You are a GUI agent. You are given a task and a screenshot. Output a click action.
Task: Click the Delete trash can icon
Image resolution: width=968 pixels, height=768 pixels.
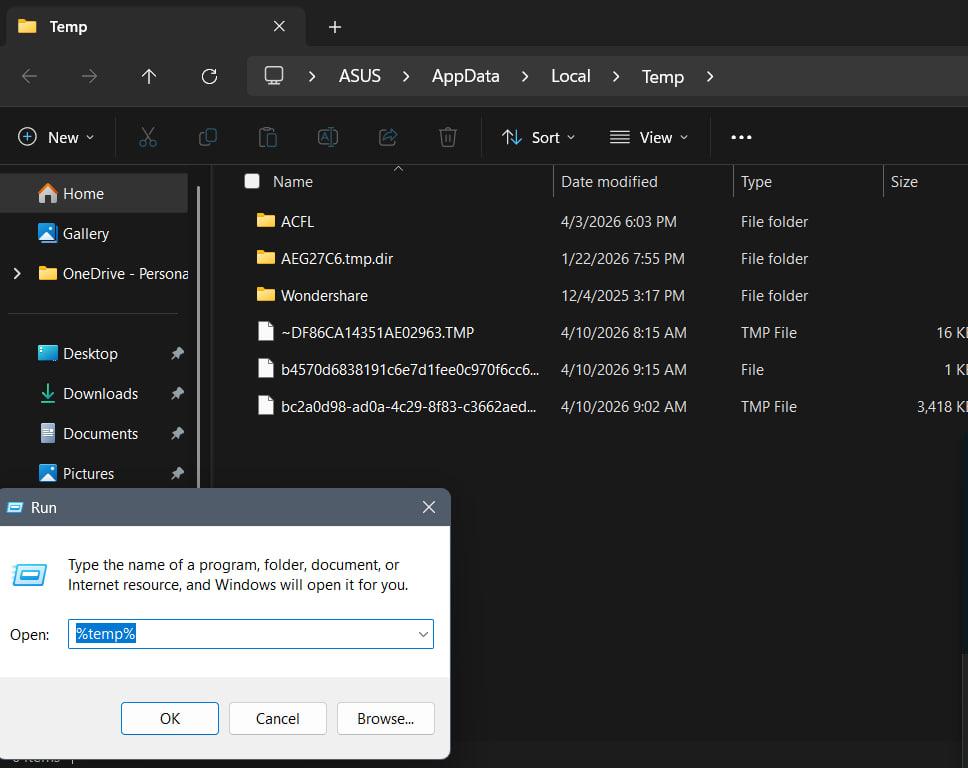[x=448, y=137]
